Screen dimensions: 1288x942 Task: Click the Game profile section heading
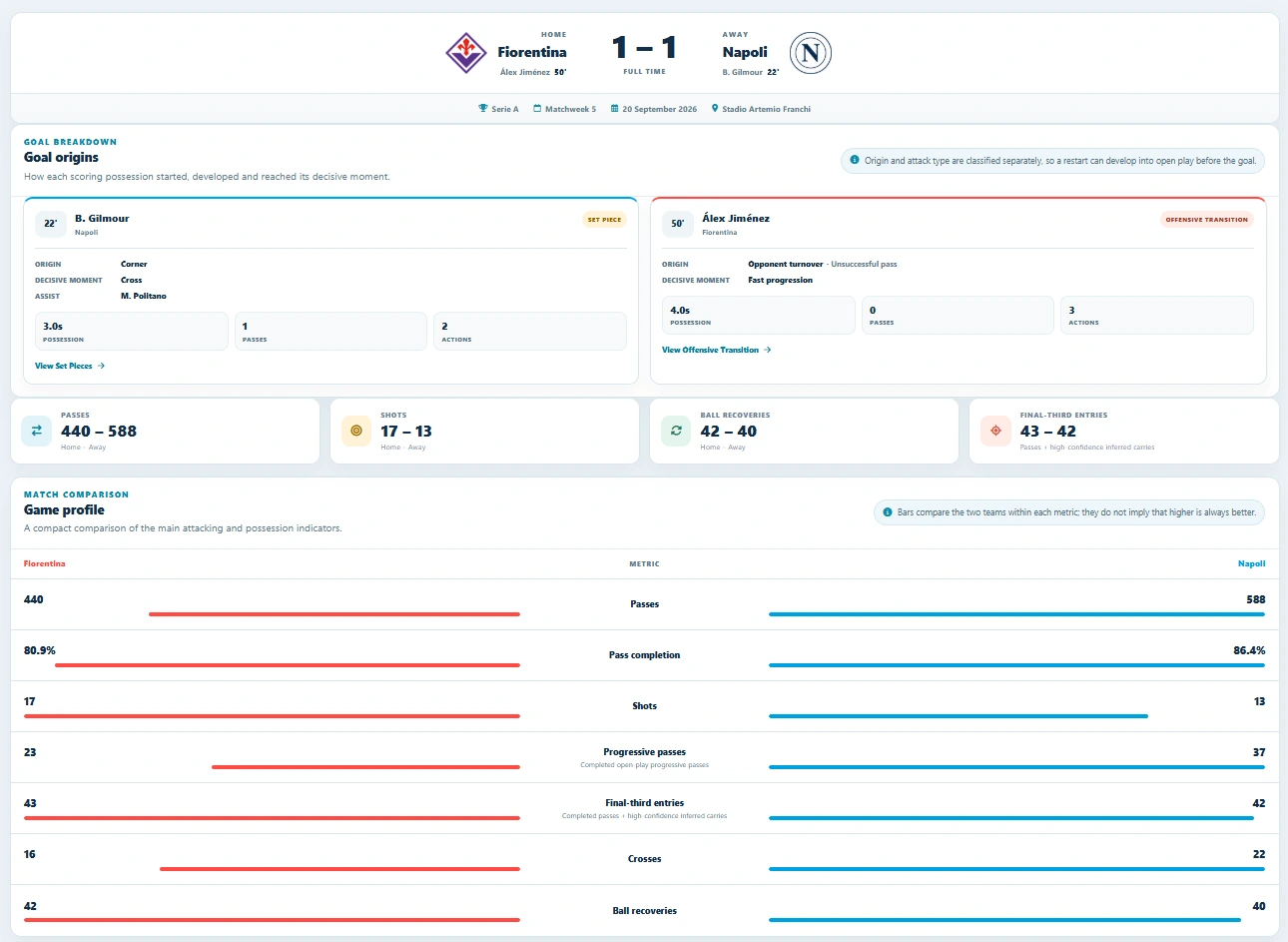click(64, 509)
